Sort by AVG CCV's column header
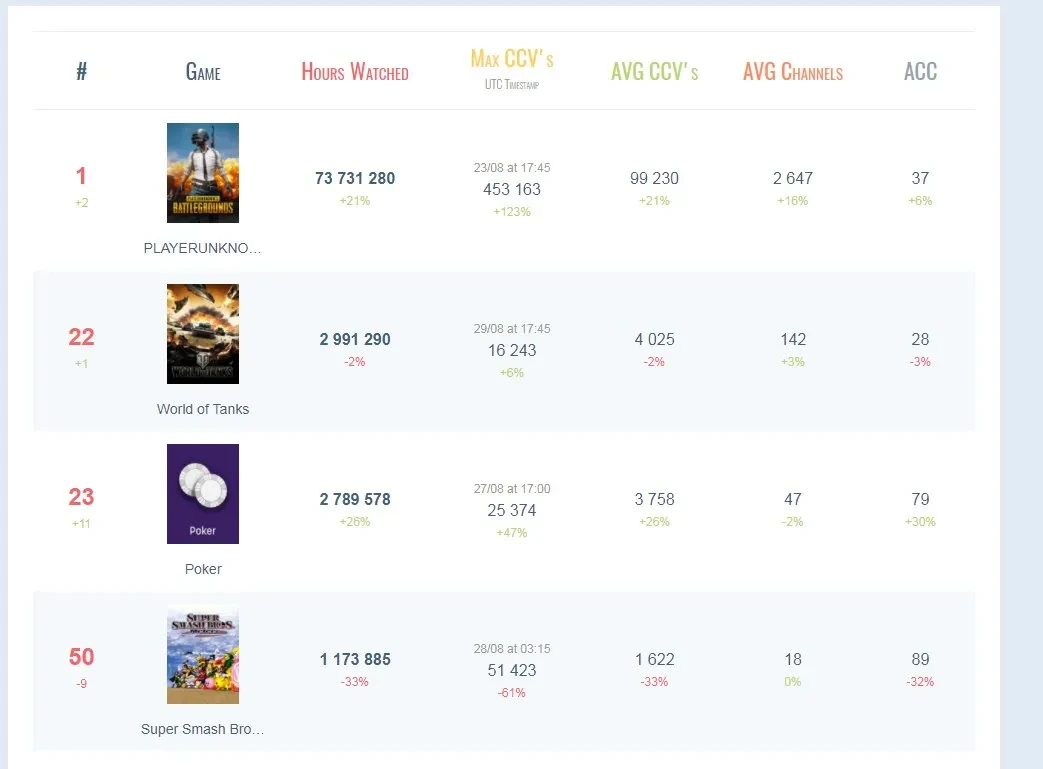 pos(654,72)
